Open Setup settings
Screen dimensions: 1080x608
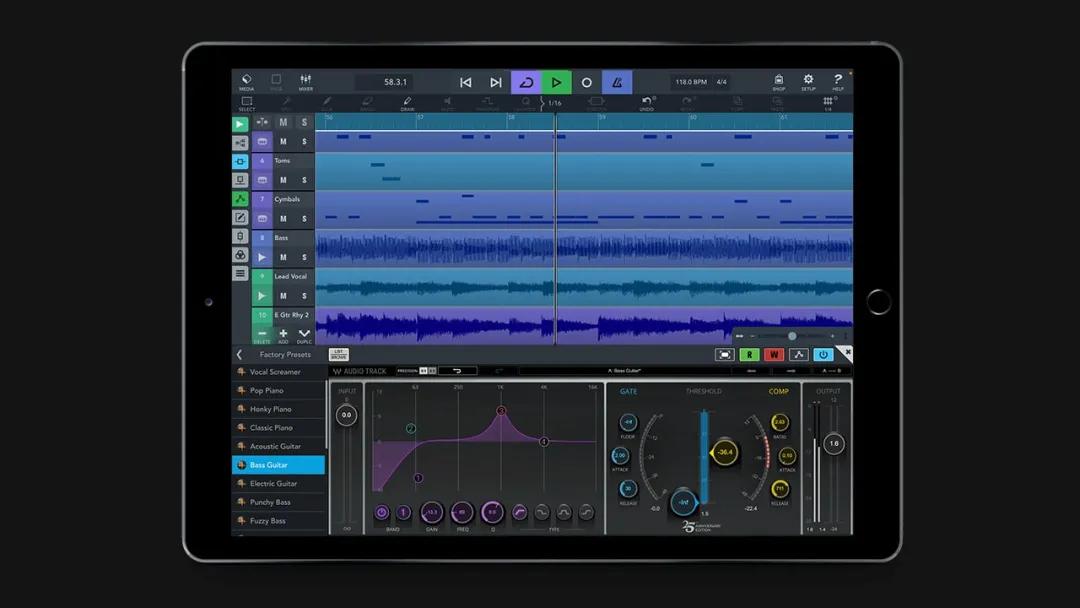808,82
